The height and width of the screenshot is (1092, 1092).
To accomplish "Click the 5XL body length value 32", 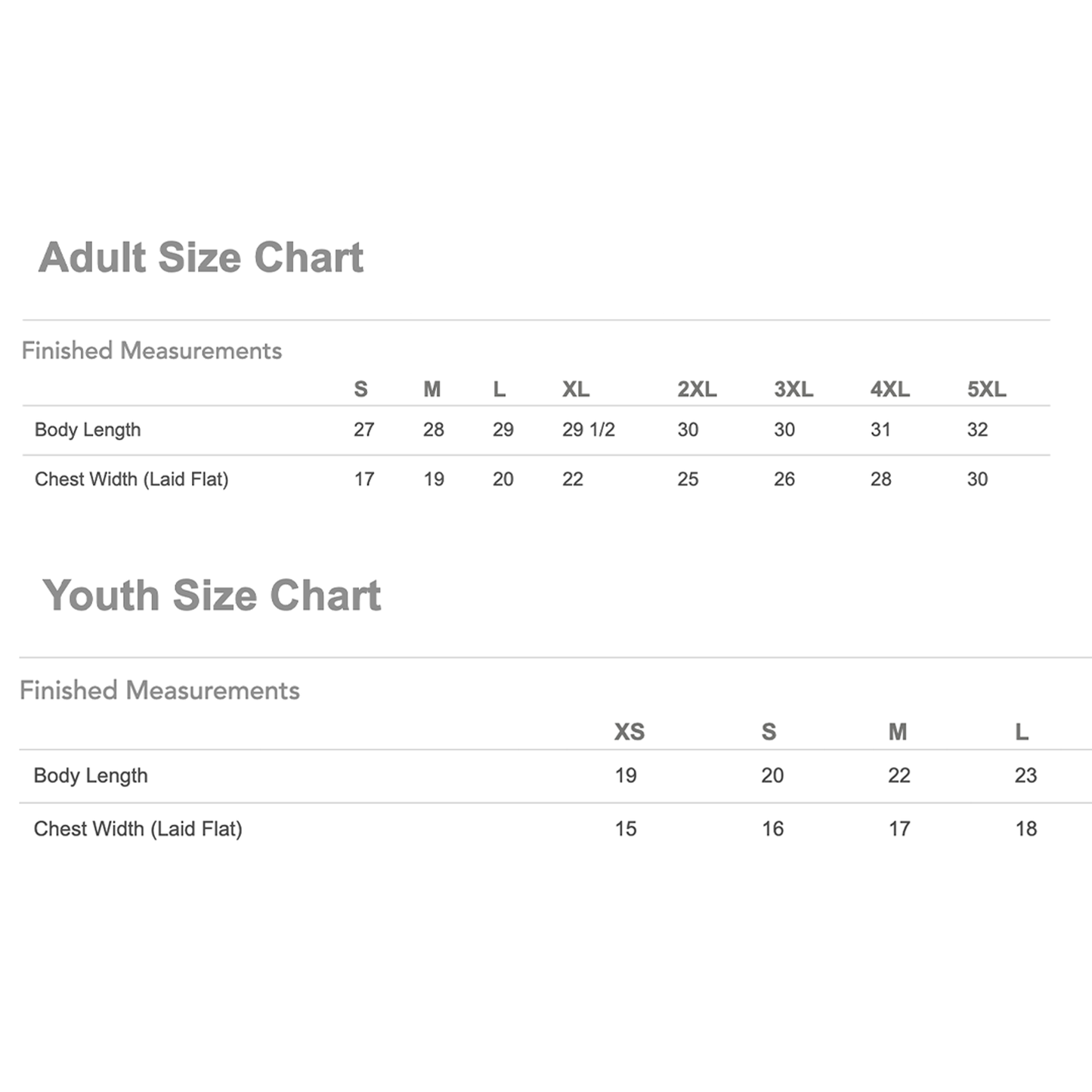I will 977,430.
